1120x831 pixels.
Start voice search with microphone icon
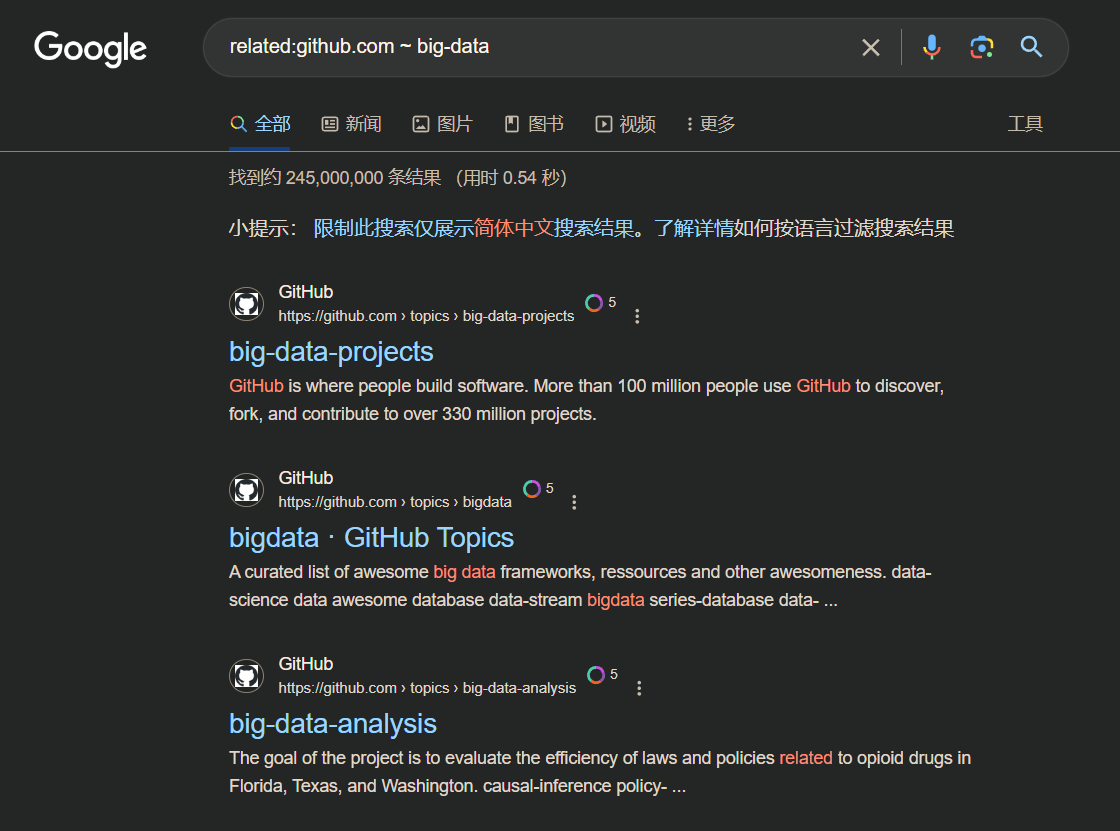[931, 47]
